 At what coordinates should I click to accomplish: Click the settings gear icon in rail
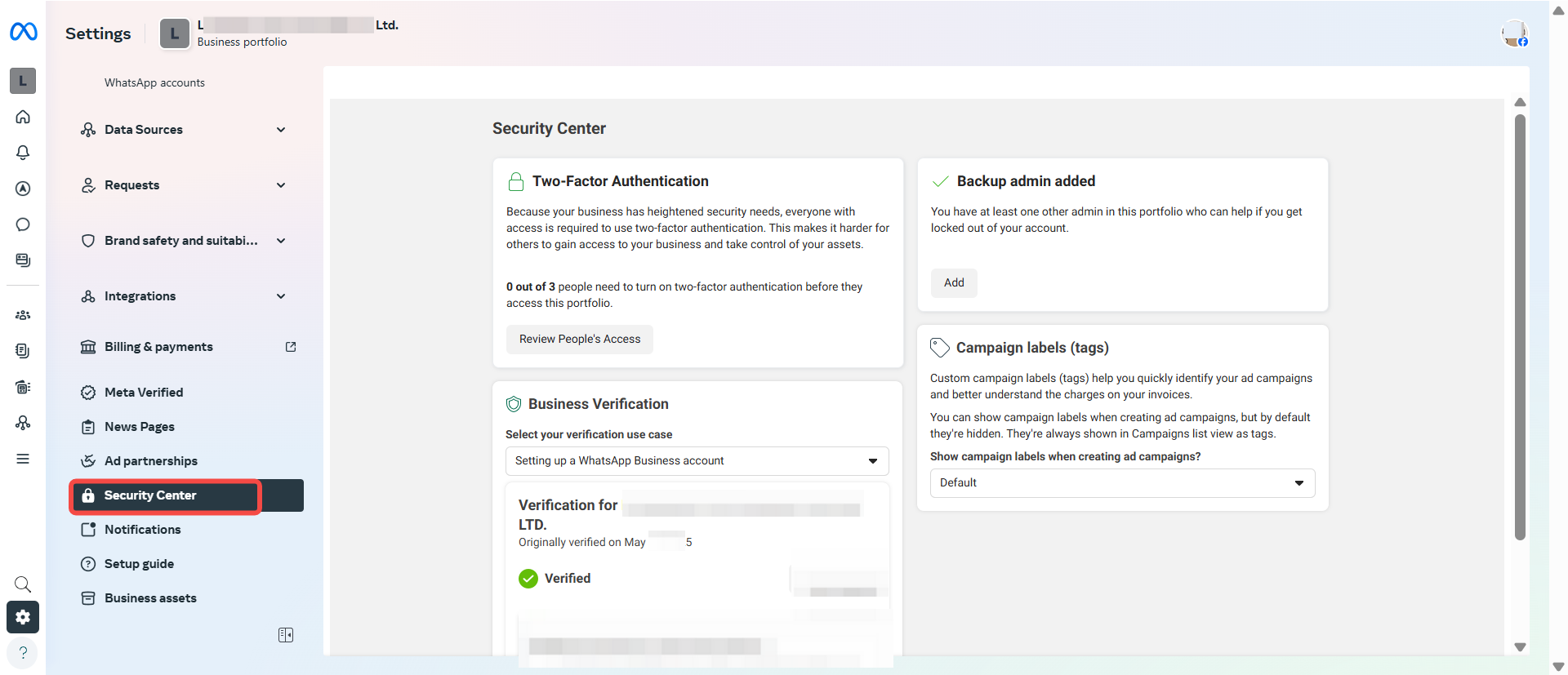pyautogui.click(x=23, y=617)
